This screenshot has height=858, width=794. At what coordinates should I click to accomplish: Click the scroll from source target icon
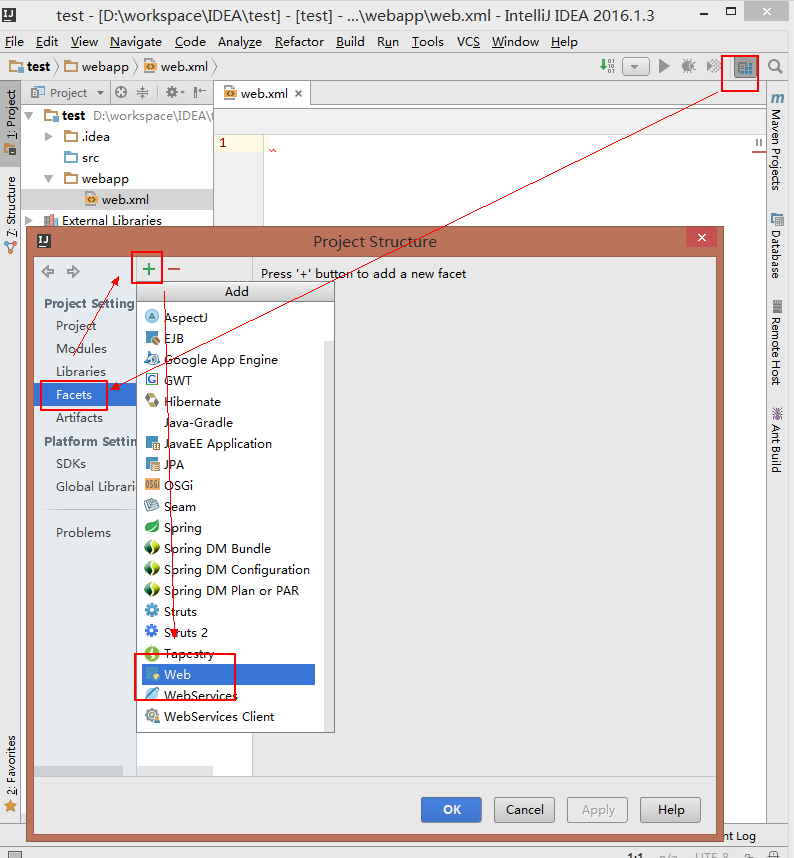coord(121,92)
